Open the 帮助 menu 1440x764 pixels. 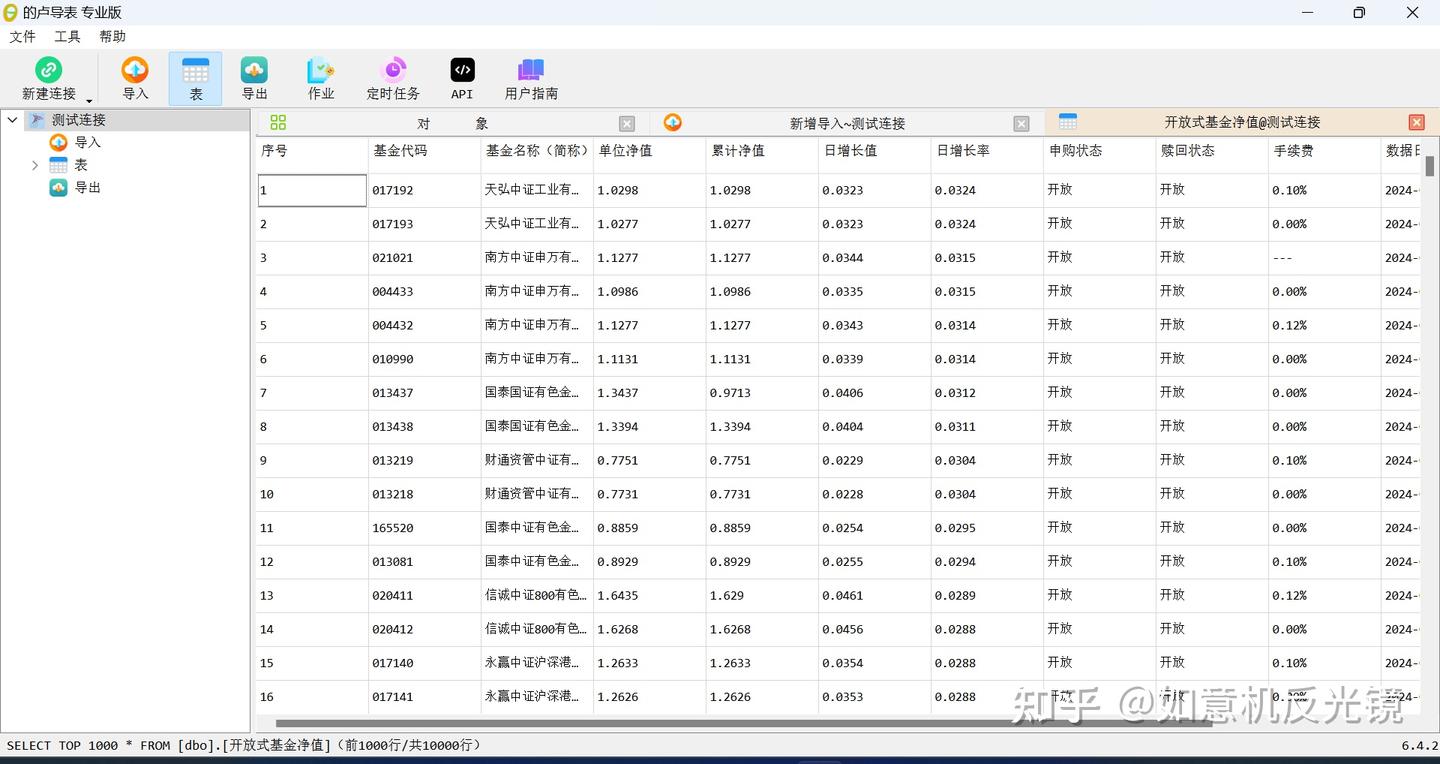coord(112,36)
